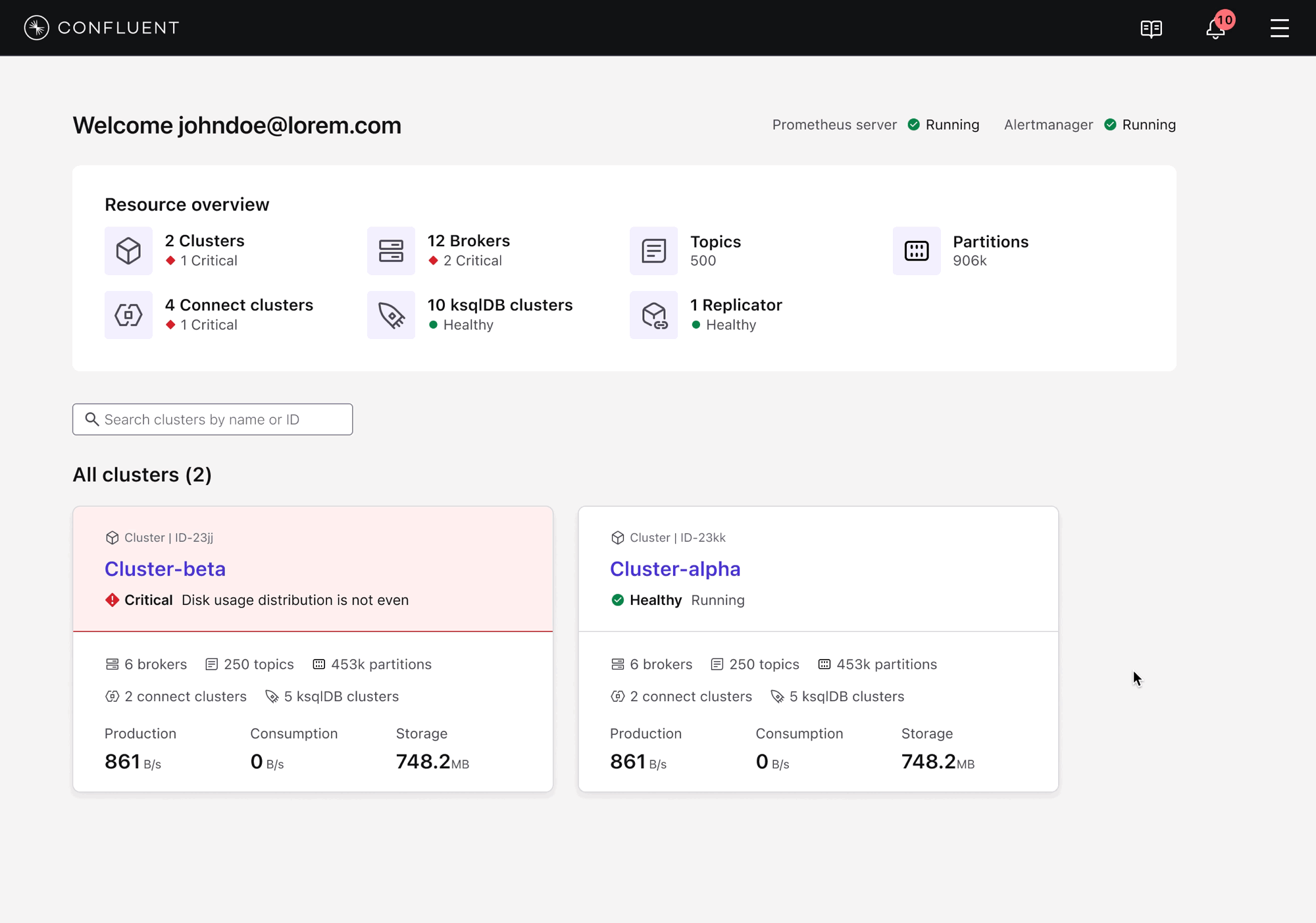Viewport: 1316px width, 923px height.
Task: Click 12 Brokers overview label
Action: (x=468, y=241)
